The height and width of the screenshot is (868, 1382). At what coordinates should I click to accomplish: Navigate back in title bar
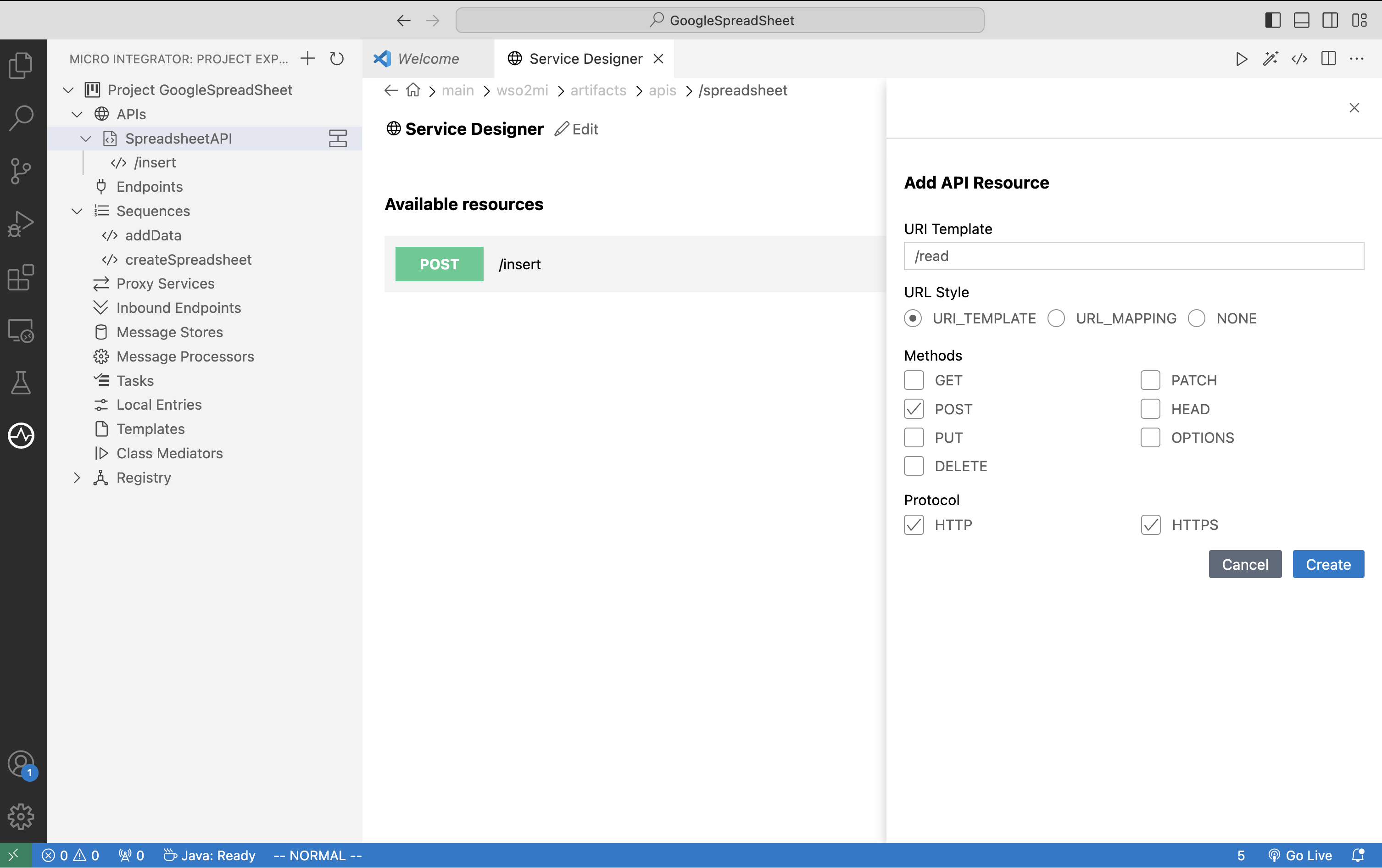pyautogui.click(x=403, y=20)
